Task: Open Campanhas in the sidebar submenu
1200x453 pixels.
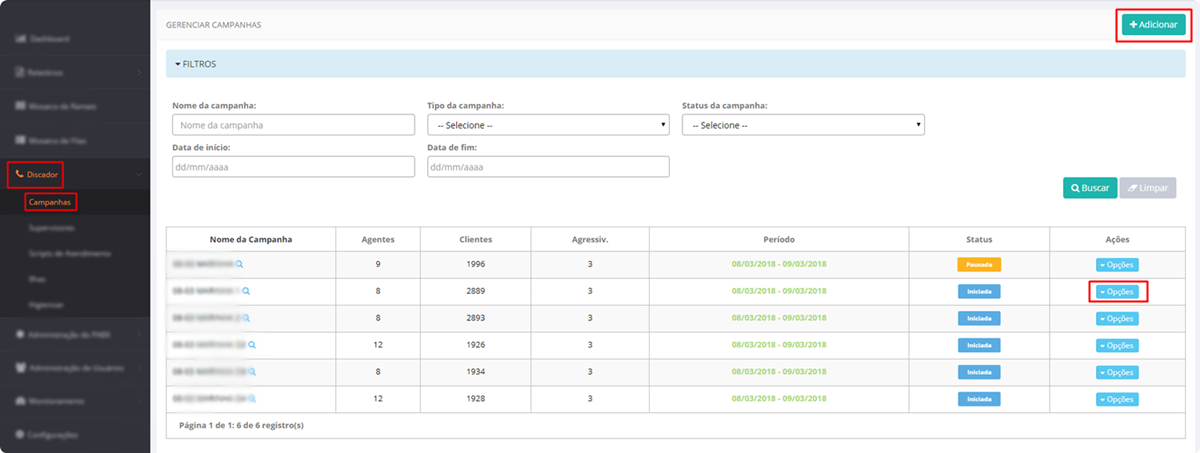Action: click(51, 202)
